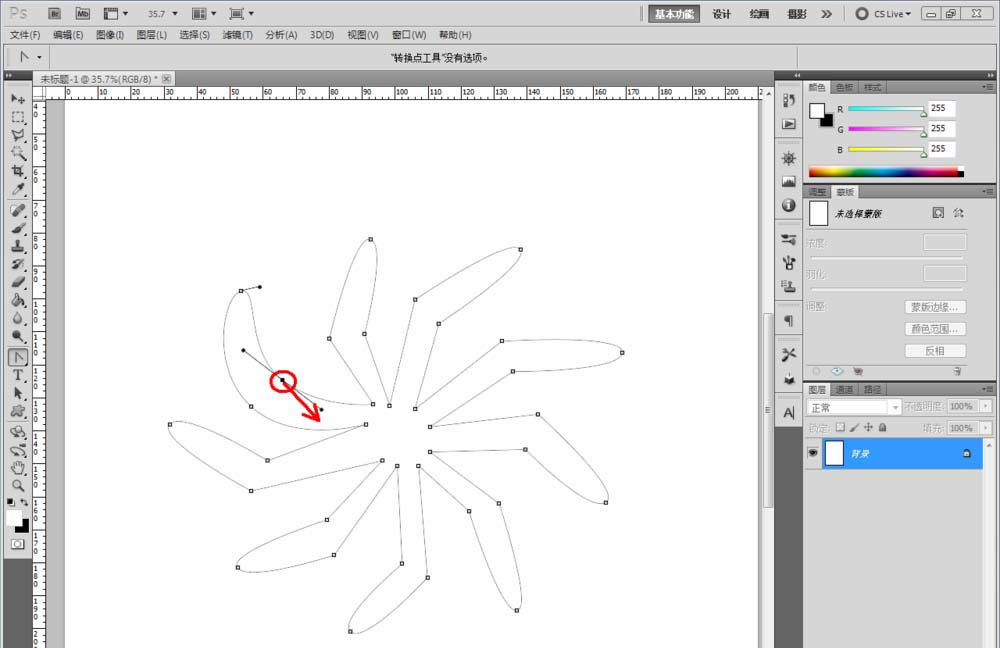
Task: Click the 设计 workspace button
Action: (x=721, y=14)
